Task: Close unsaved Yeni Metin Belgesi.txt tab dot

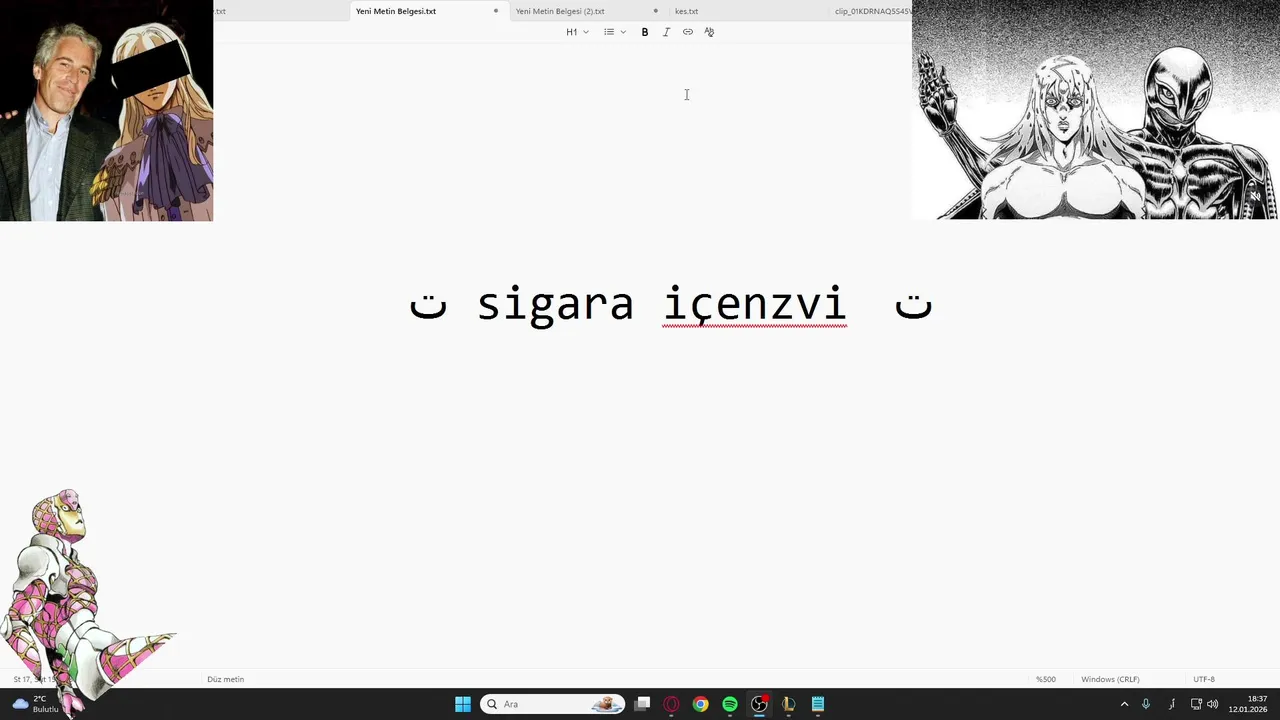Action: coord(496,11)
